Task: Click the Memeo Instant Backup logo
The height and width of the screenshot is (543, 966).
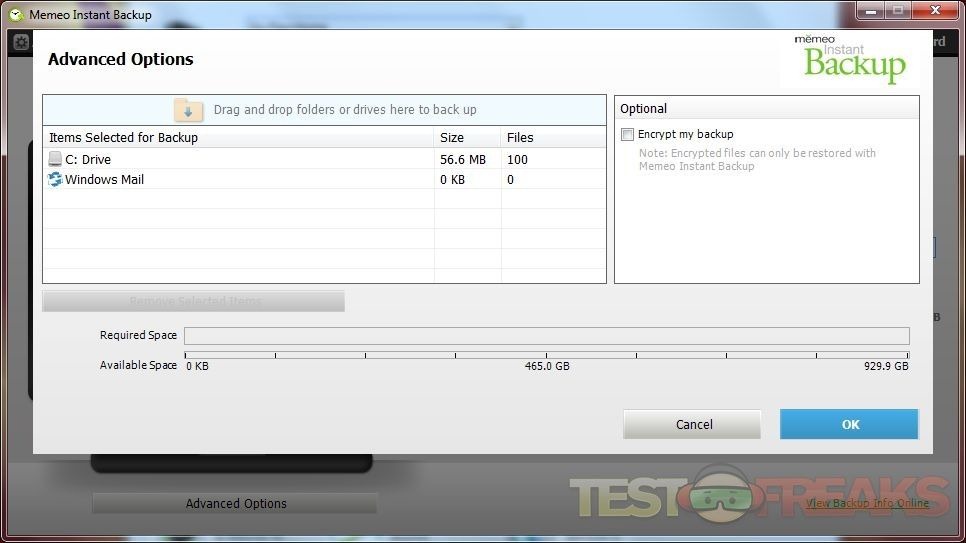Action: click(x=854, y=59)
